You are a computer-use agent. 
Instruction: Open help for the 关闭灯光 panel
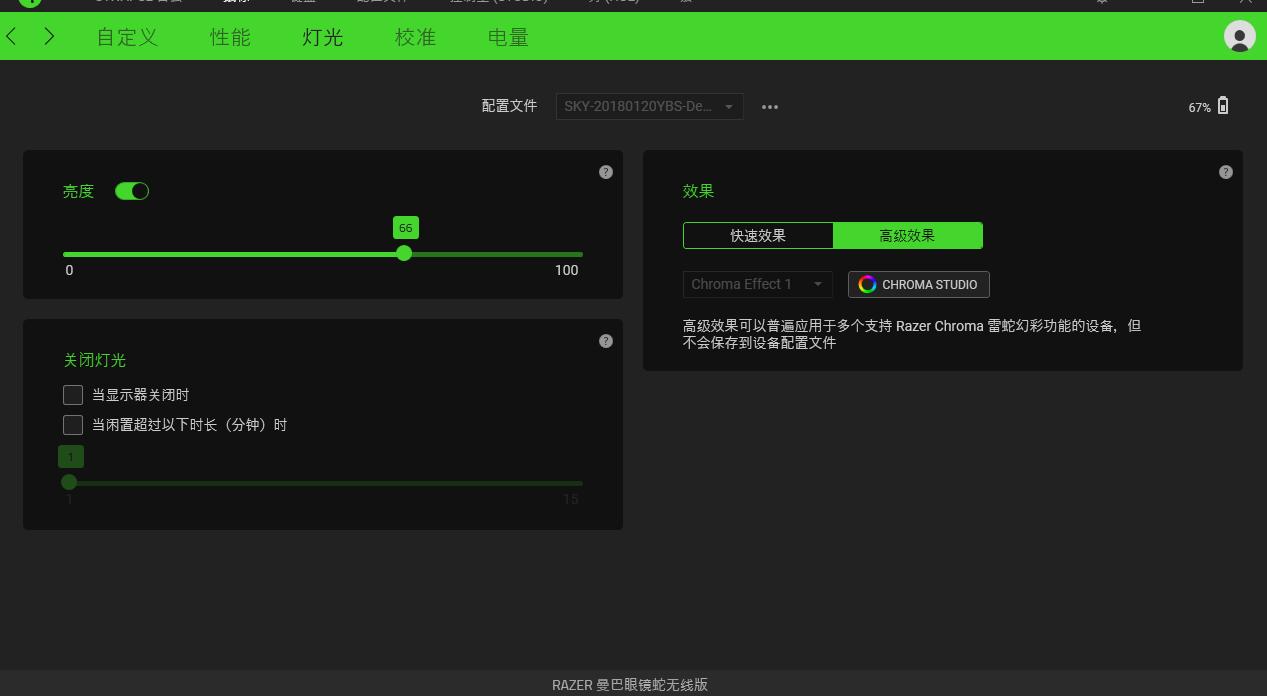(x=606, y=340)
